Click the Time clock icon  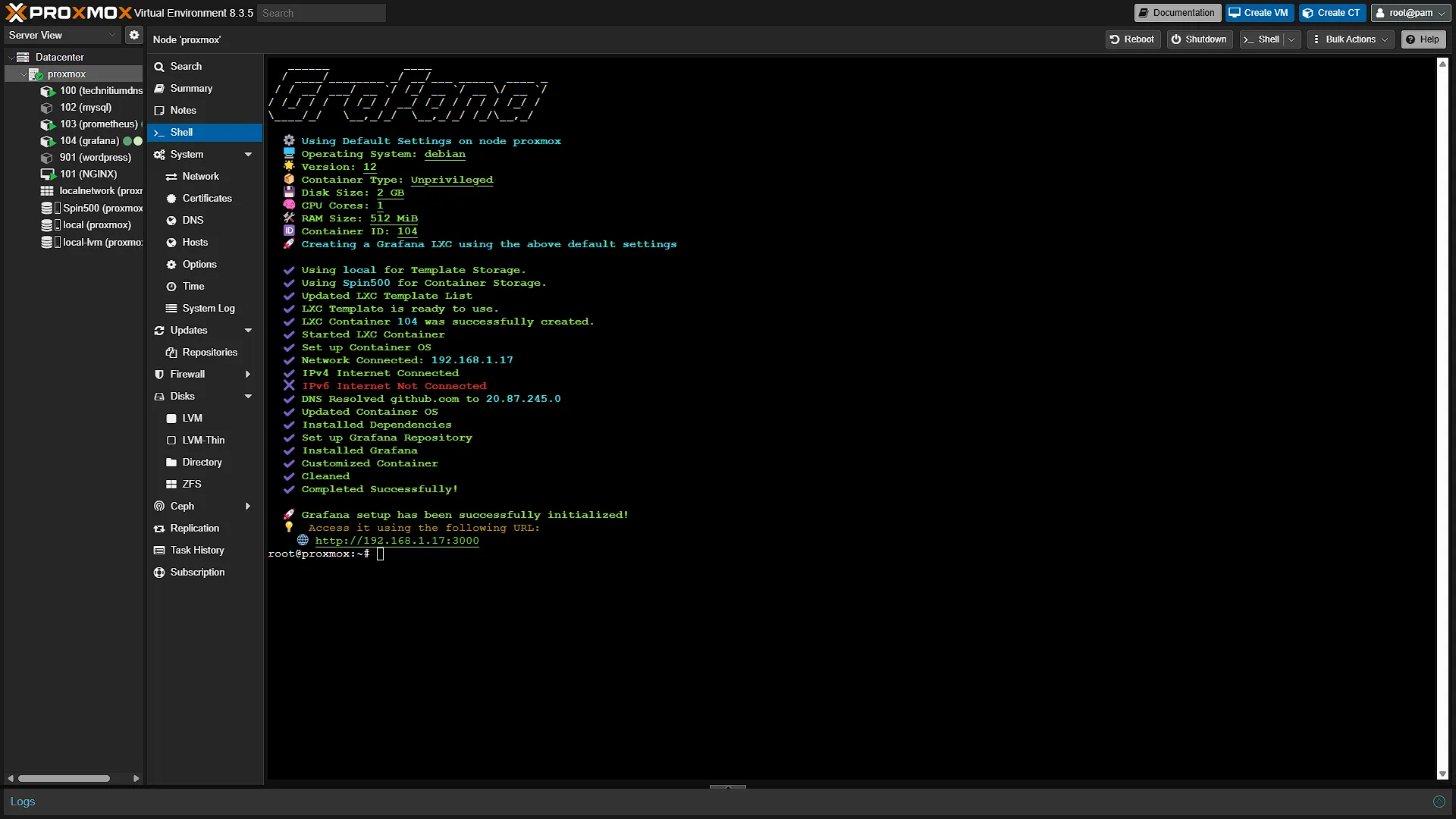coord(171,287)
